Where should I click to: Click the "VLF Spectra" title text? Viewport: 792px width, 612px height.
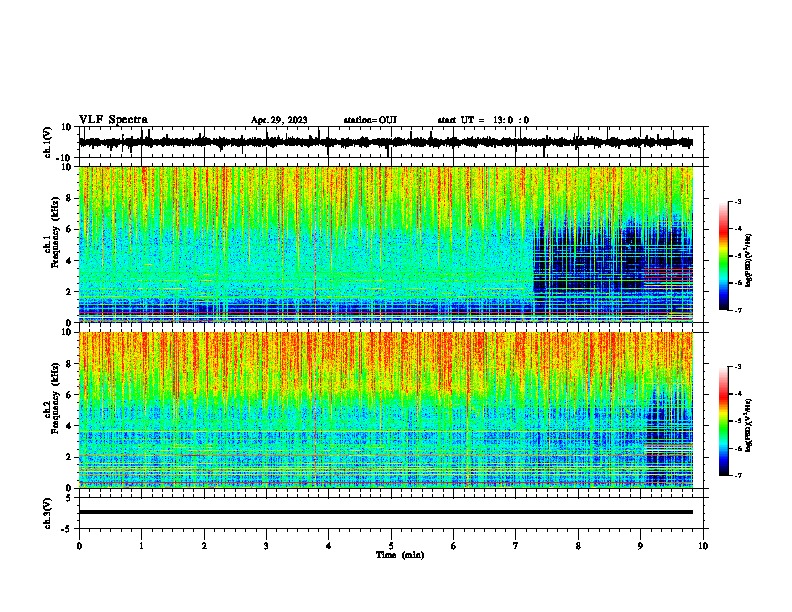click(113, 120)
